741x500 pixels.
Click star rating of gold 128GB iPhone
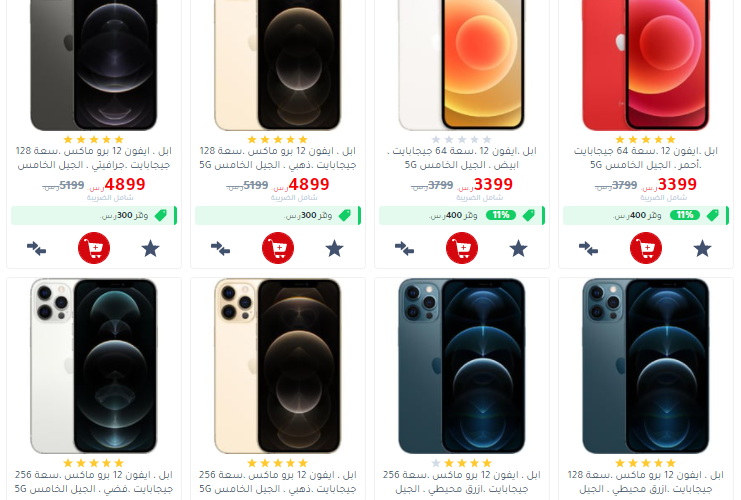(277, 139)
